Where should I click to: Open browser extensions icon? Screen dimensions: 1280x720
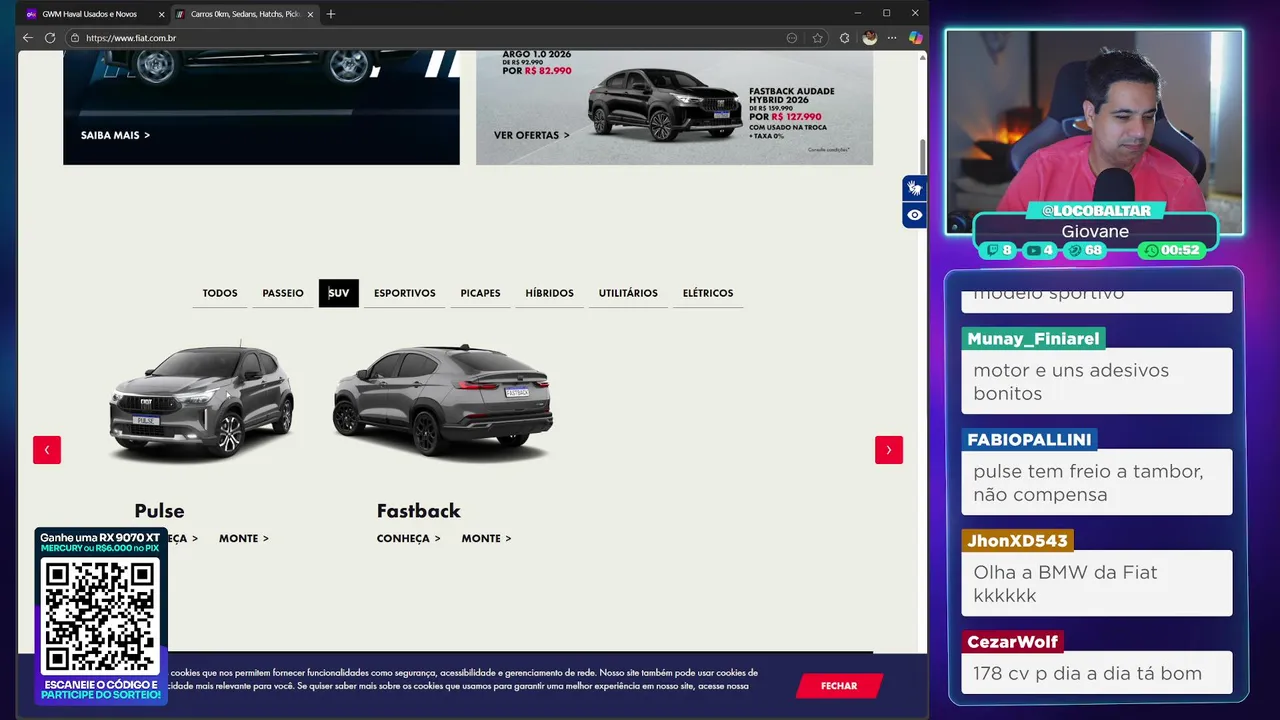pyautogui.click(x=844, y=38)
